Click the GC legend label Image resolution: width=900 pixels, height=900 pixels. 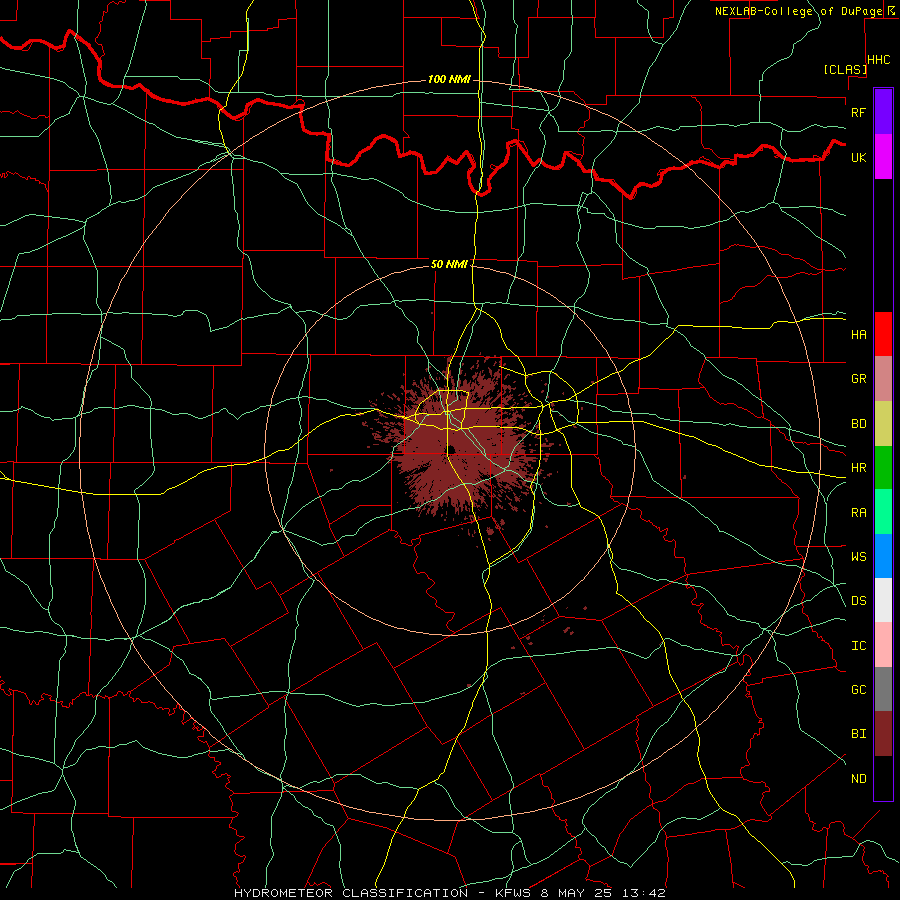858,690
